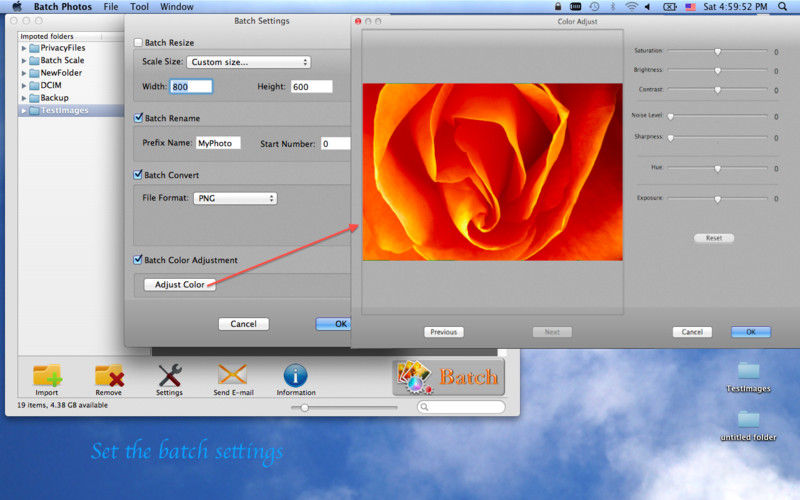Click the rose preview image
800x500 pixels.
coord(492,172)
